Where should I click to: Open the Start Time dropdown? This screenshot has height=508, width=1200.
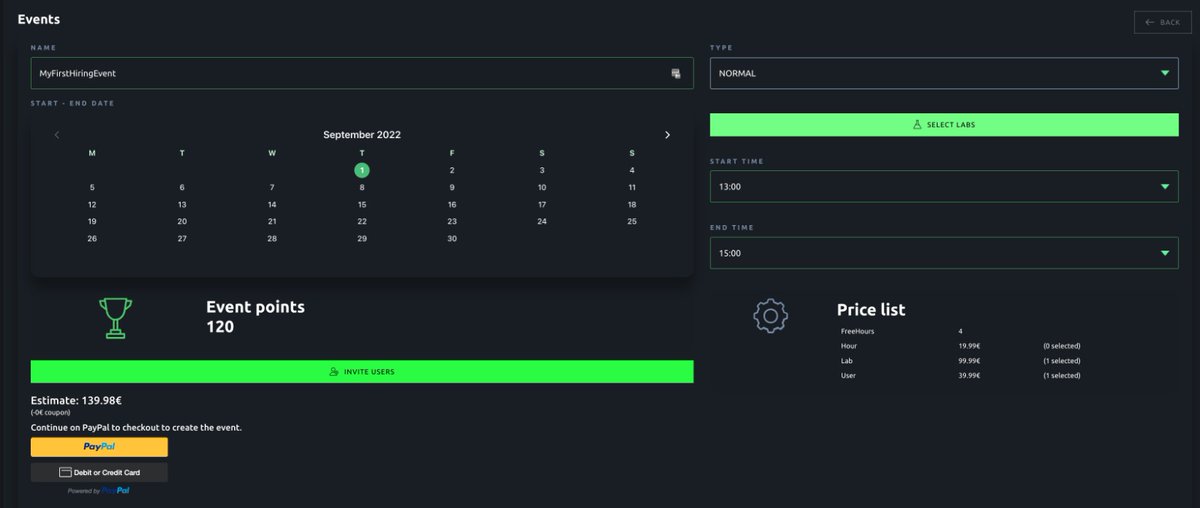pos(944,186)
